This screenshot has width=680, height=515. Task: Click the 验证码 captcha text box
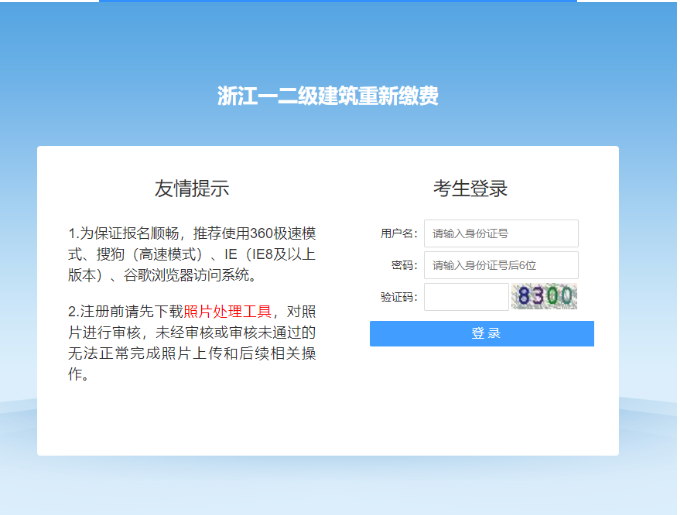466,297
